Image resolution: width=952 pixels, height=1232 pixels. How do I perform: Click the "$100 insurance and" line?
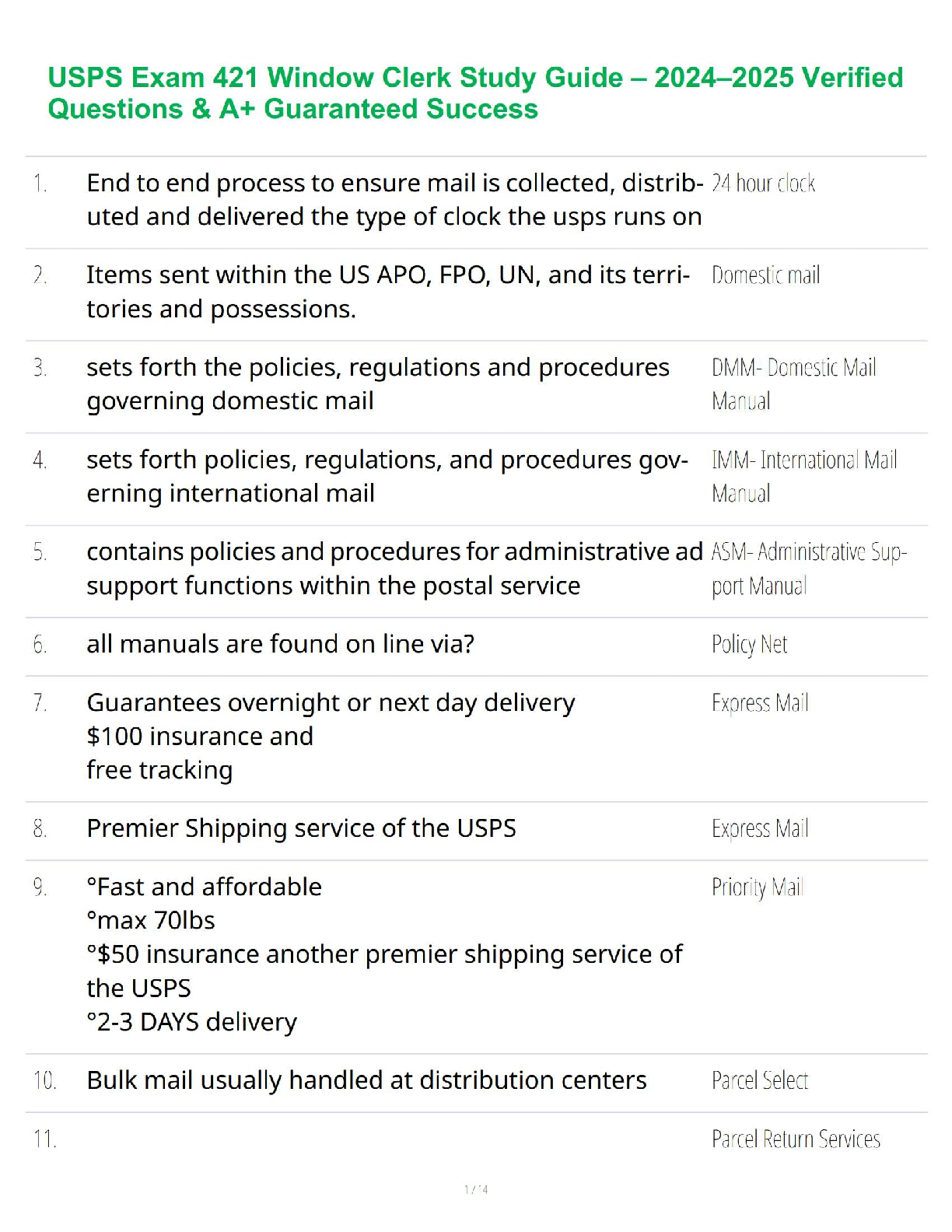coord(200,737)
